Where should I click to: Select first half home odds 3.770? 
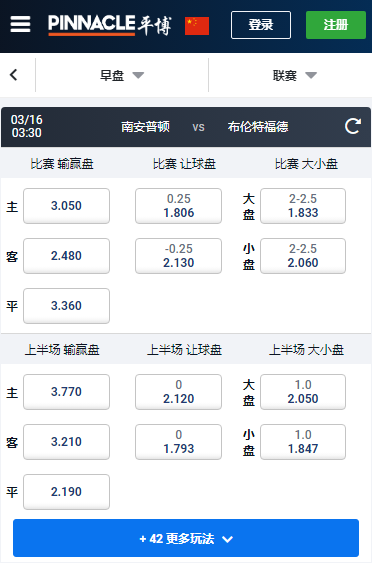(x=66, y=392)
